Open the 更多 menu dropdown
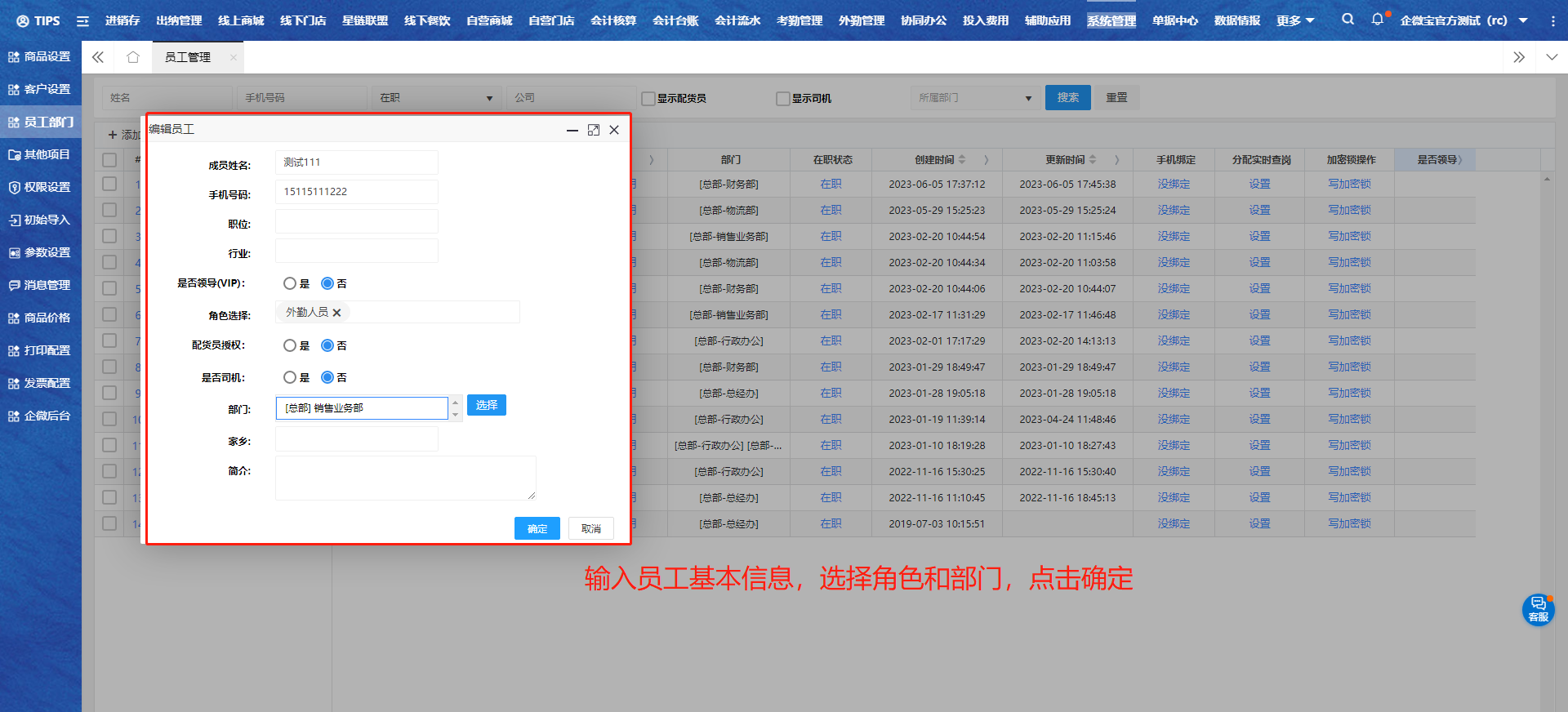1568x712 pixels. 1295,20
